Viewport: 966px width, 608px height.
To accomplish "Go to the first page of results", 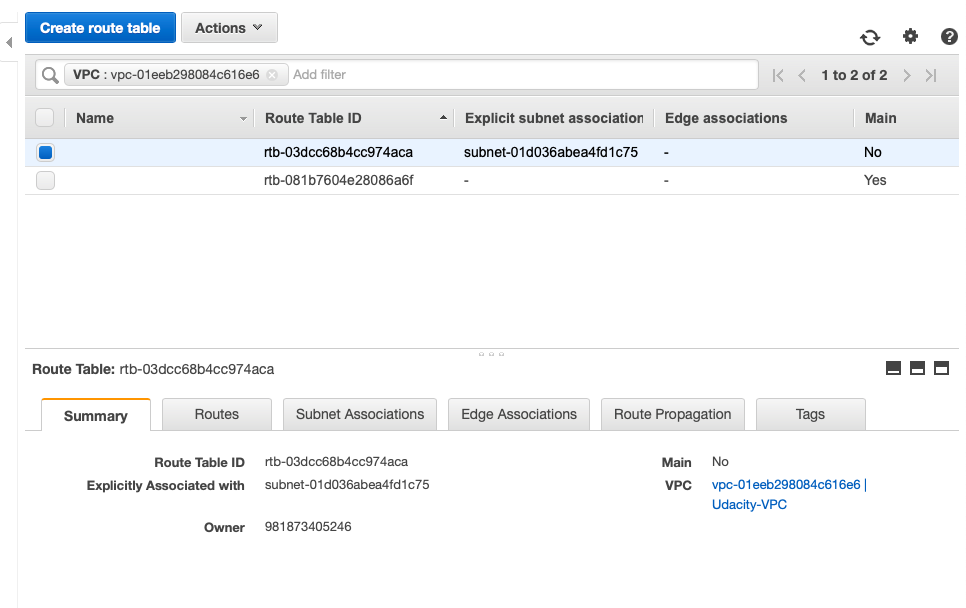I will pos(778,75).
